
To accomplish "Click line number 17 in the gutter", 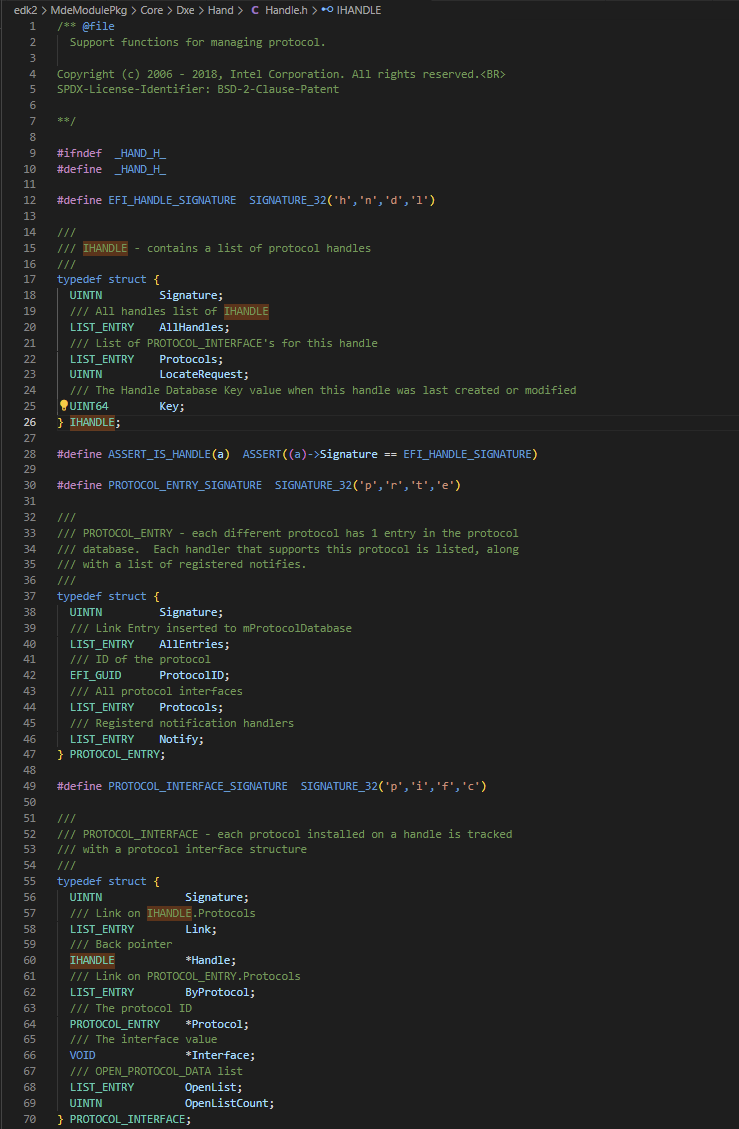I will [x=30, y=279].
